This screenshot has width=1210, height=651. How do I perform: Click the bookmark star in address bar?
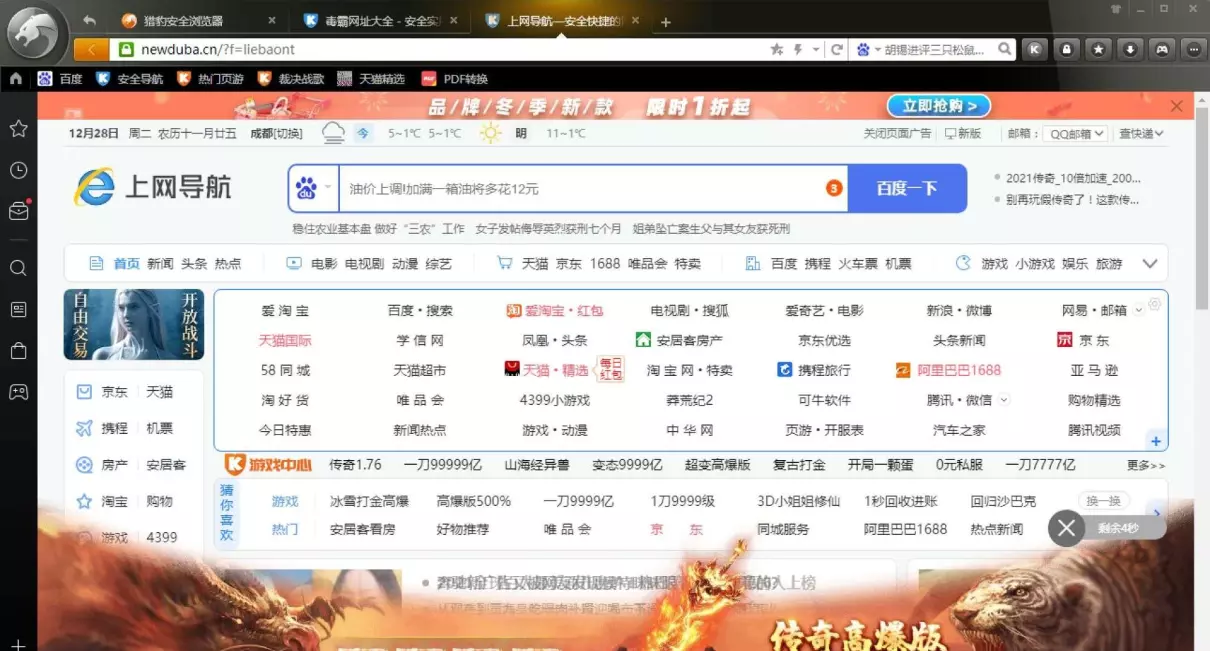tap(777, 49)
